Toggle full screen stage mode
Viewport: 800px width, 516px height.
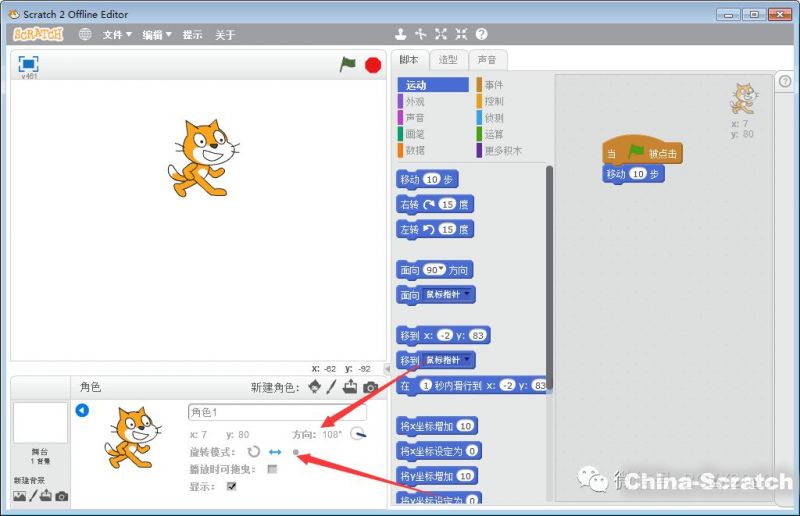pos(29,64)
